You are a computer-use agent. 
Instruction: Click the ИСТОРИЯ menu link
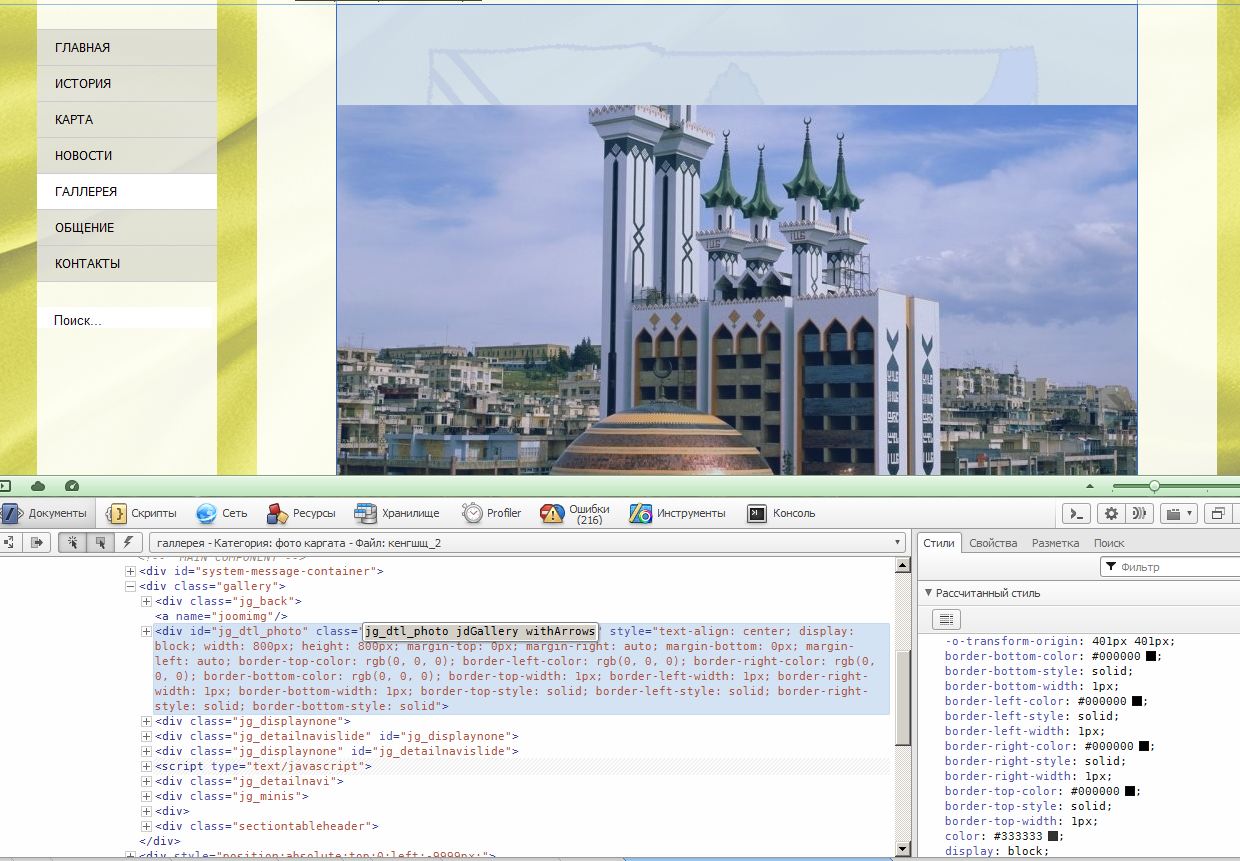point(83,84)
